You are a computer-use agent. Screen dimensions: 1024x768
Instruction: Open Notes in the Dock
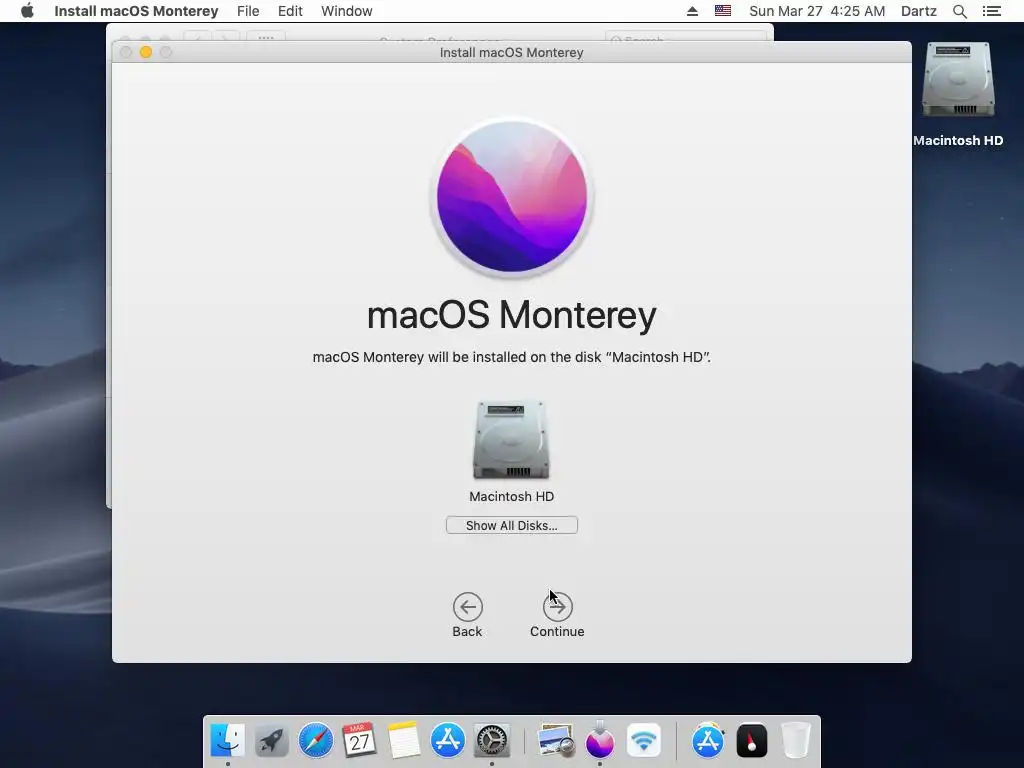(403, 741)
